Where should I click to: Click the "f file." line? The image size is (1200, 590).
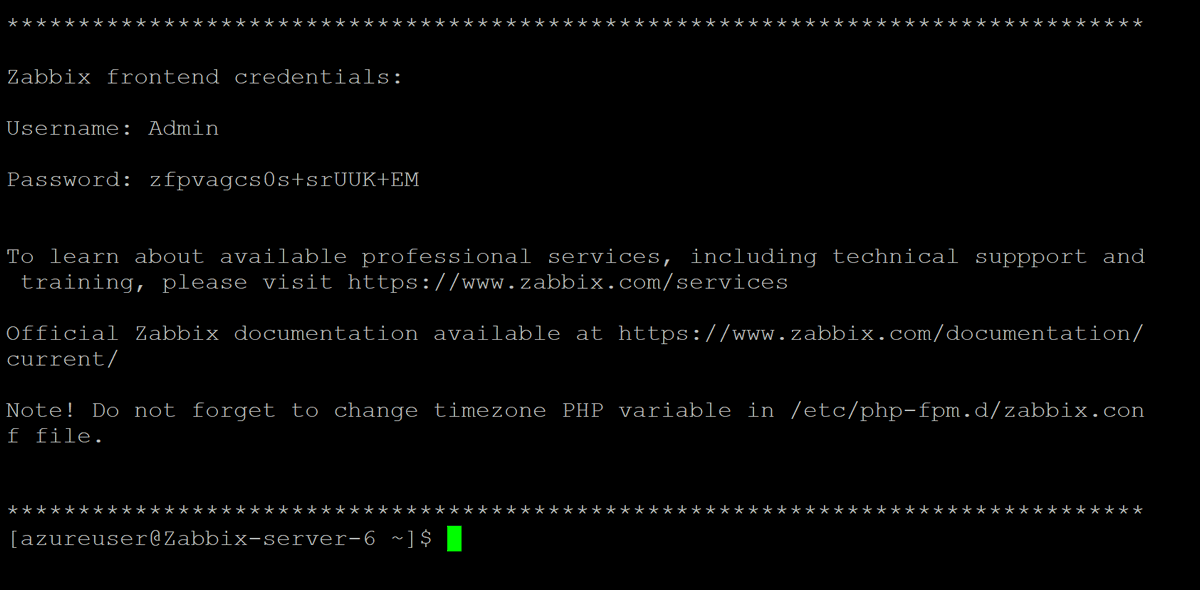coord(55,436)
